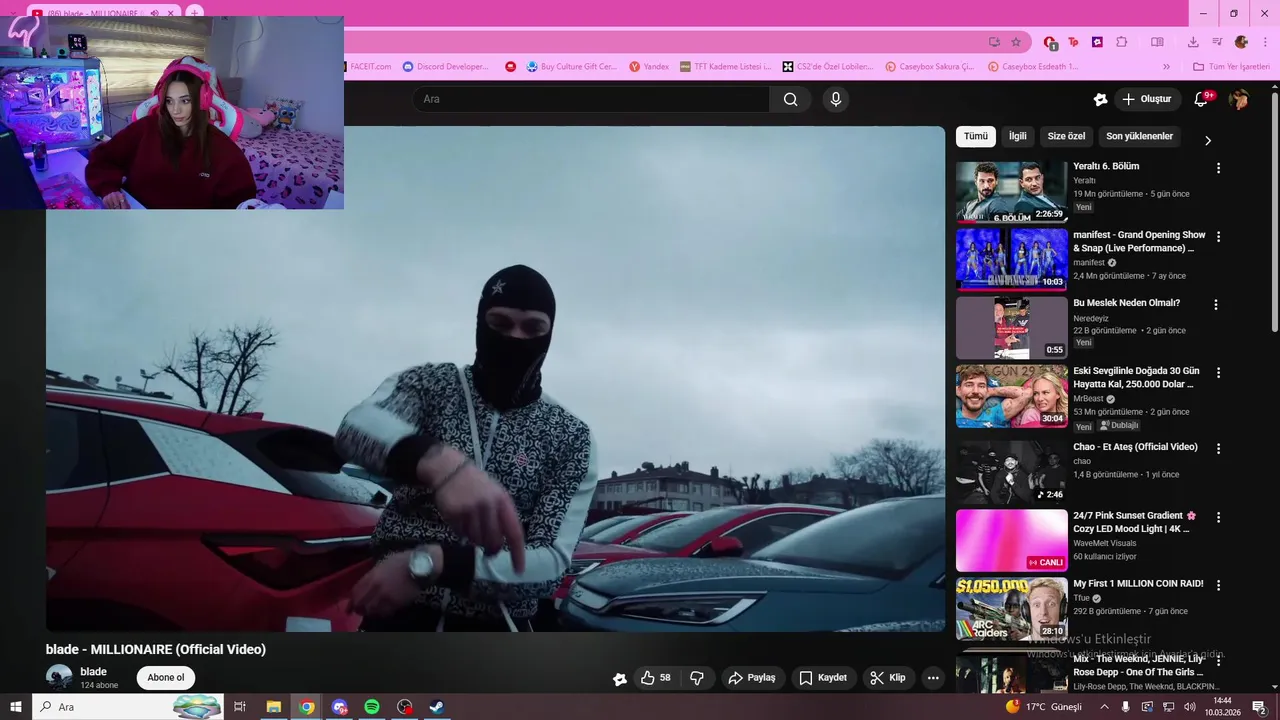
Task: Open Steam from the taskbar
Action: coord(437,707)
